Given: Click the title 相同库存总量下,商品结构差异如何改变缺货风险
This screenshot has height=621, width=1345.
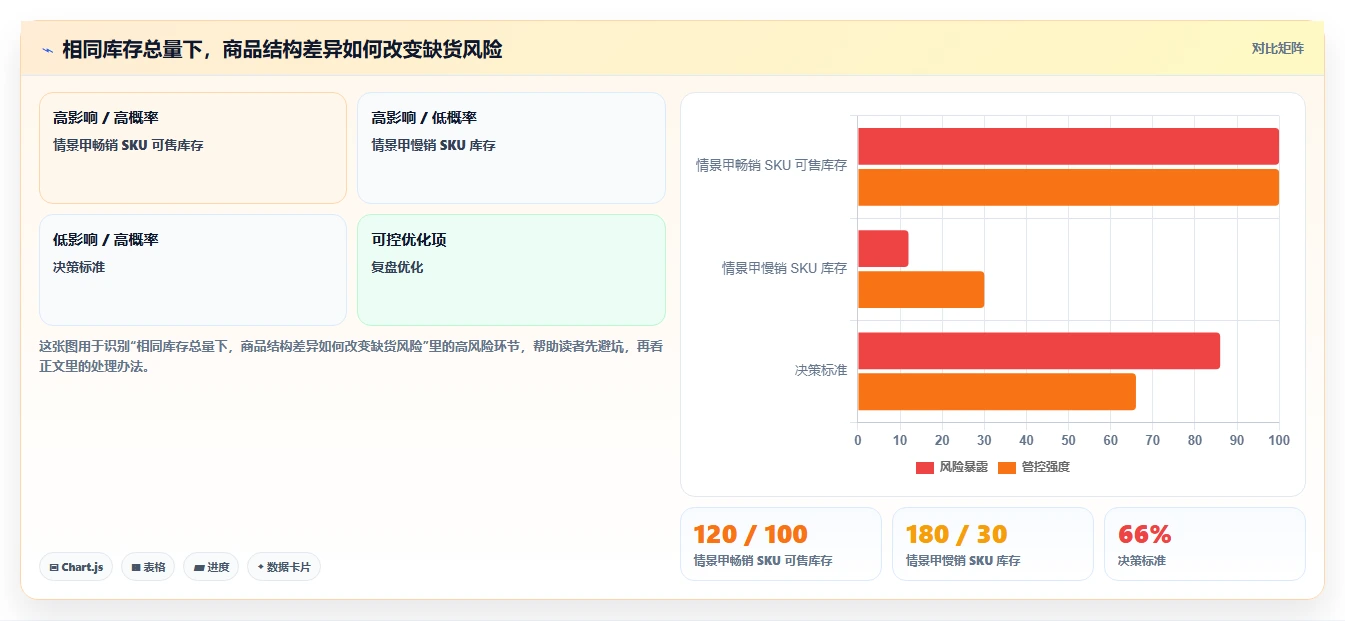Looking at the screenshot, I should coord(282,49).
